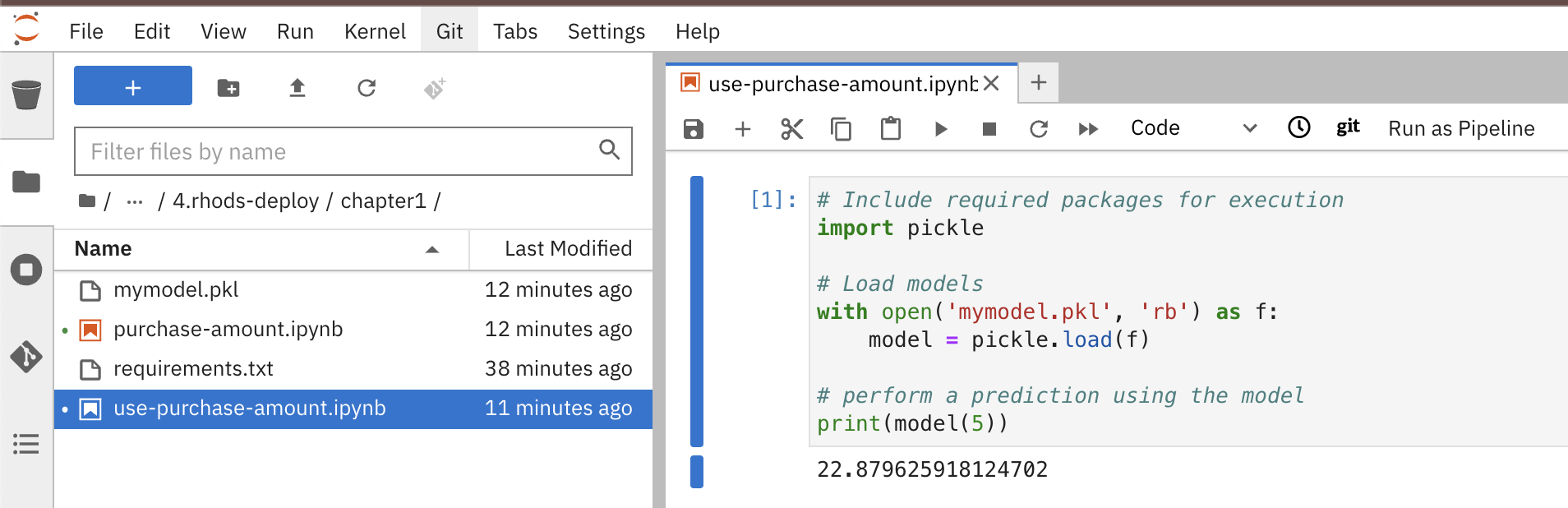
Task: Click the search magnifier in the filter box
Action: tap(609, 150)
